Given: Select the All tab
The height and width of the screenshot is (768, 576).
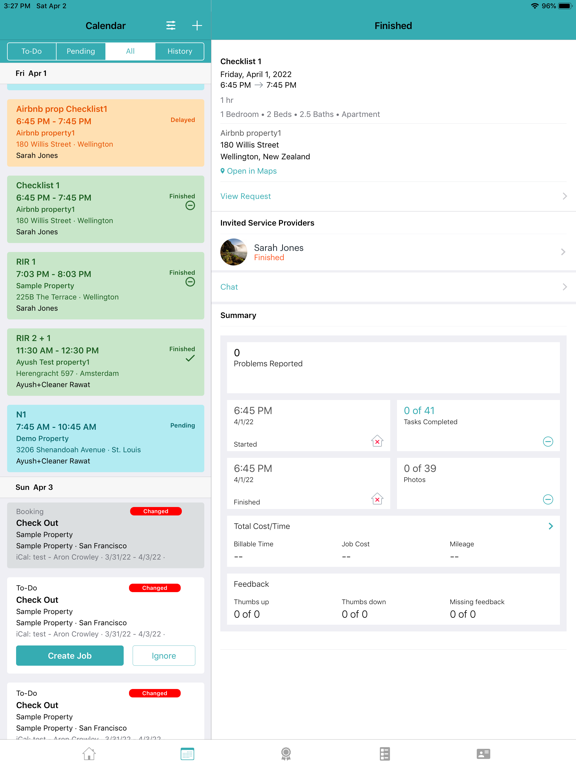Looking at the screenshot, I should click(x=130, y=51).
